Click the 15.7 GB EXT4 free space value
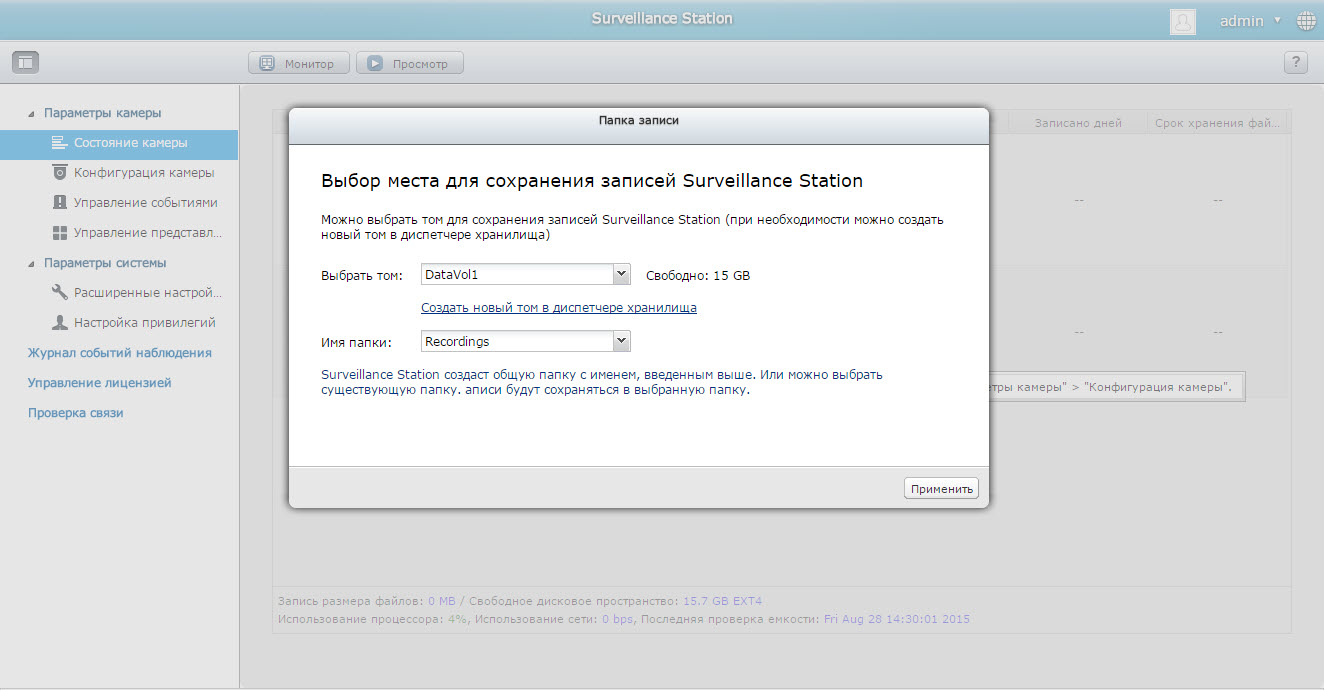1324x690 pixels. [x=722, y=601]
